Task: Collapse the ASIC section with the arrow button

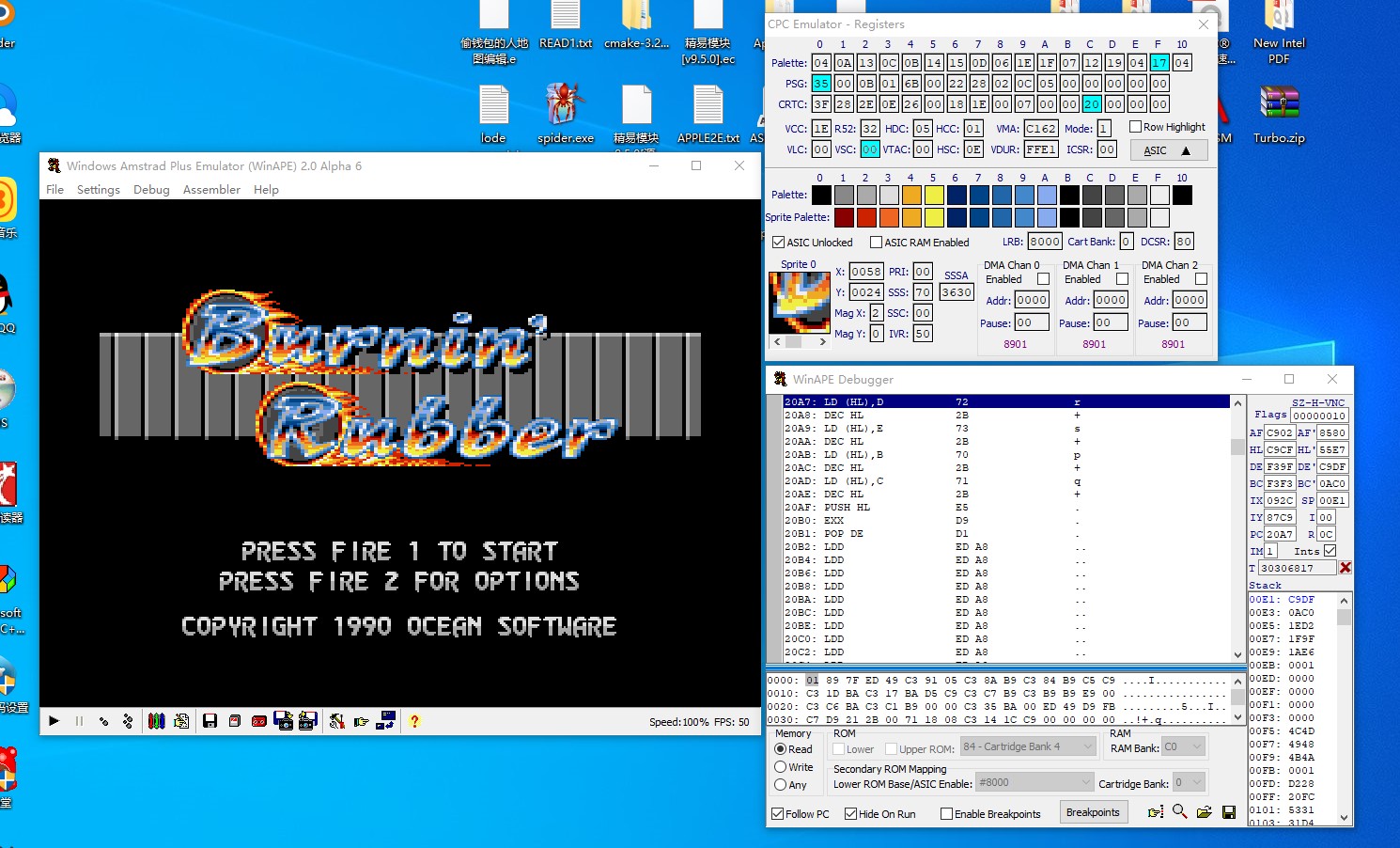Action: point(1169,150)
